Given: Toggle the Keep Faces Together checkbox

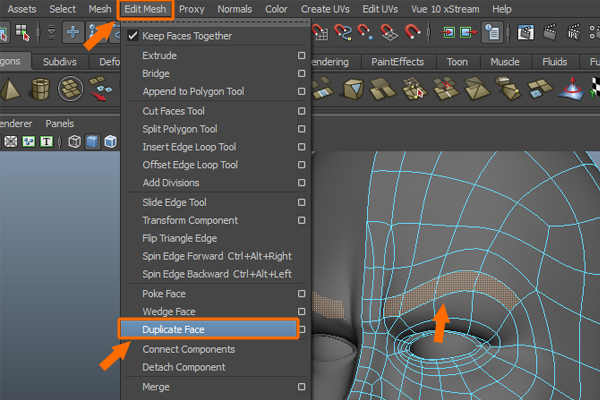Looking at the screenshot, I should (x=133, y=36).
